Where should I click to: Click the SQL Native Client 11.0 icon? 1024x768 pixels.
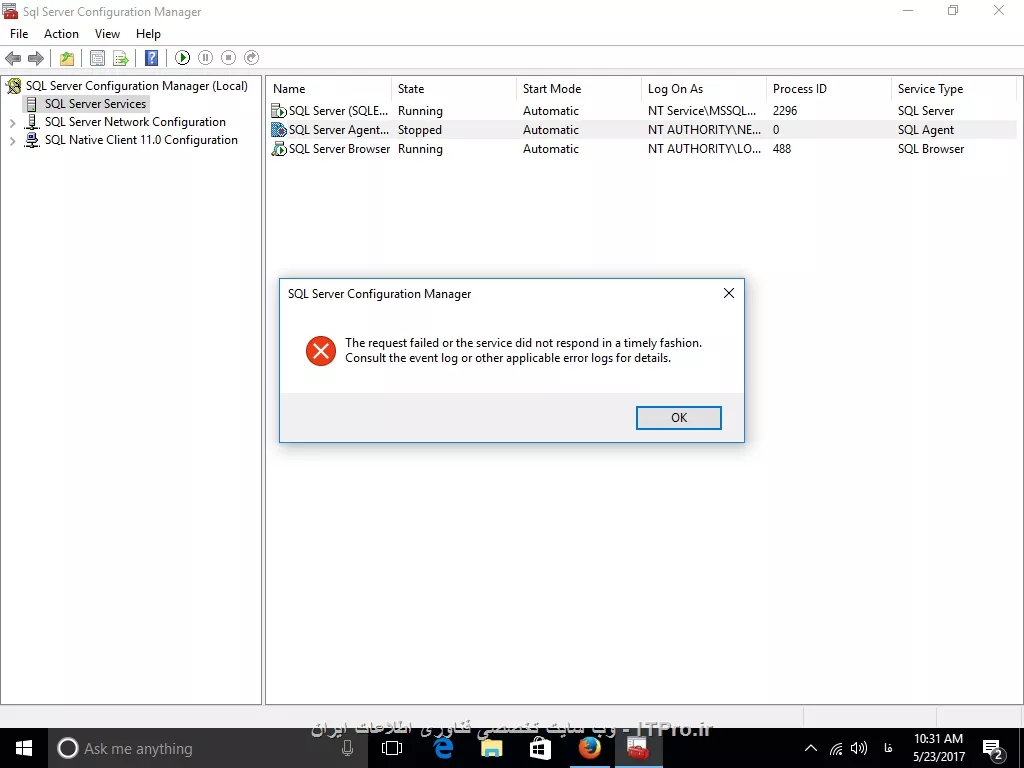pyautogui.click(x=31, y=140)
